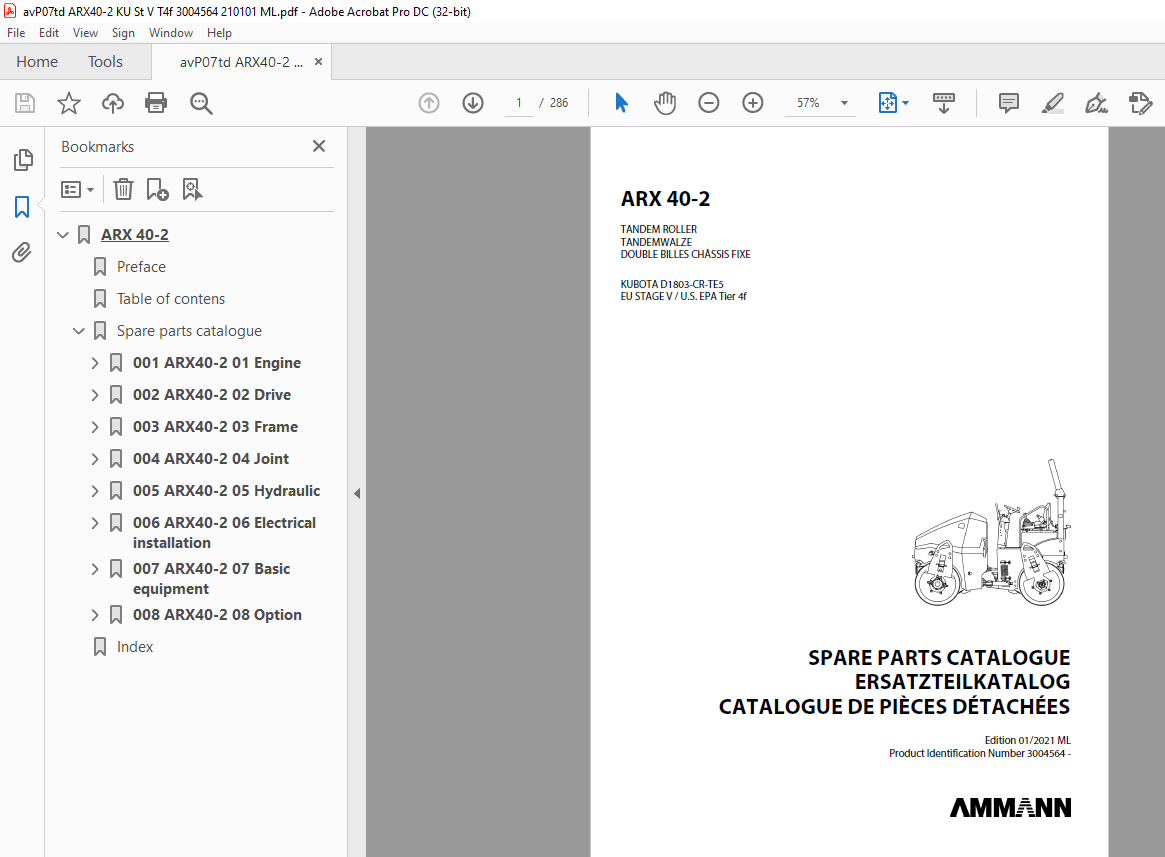The image size is (1165, 857).
Task: Open the File menu
Action: click(x=16, y=33)
